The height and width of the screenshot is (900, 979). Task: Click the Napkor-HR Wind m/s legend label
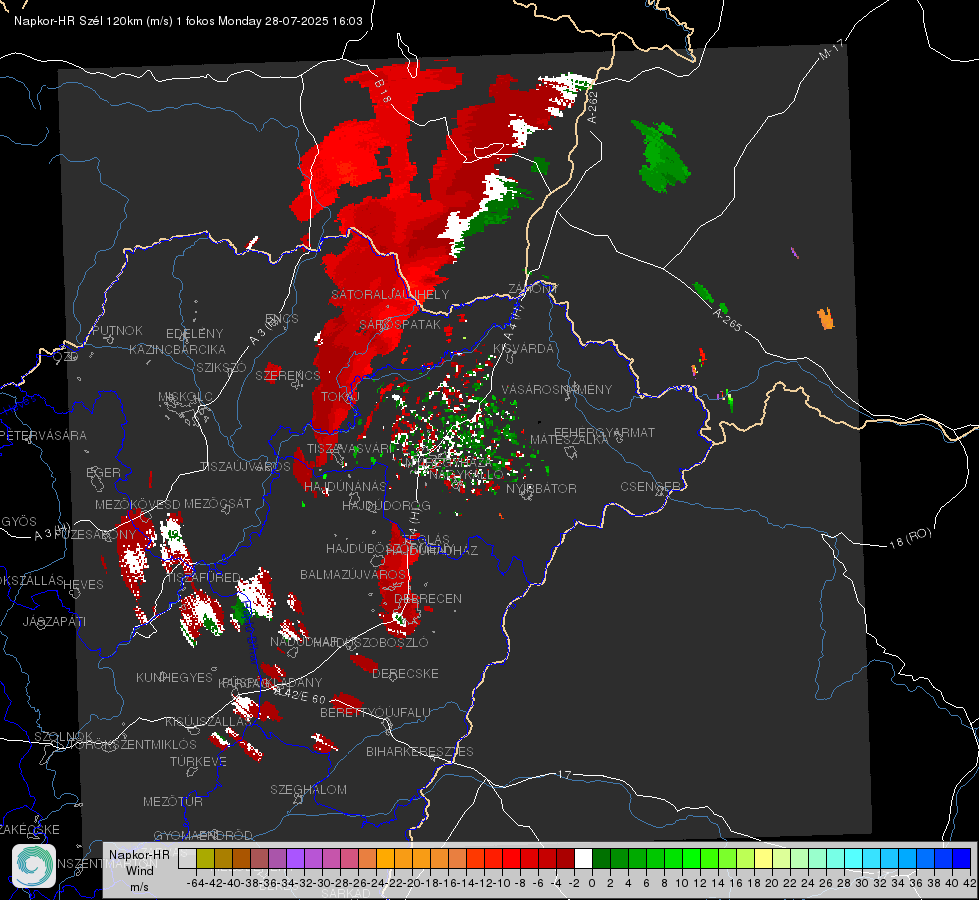(x=139, y=870)
